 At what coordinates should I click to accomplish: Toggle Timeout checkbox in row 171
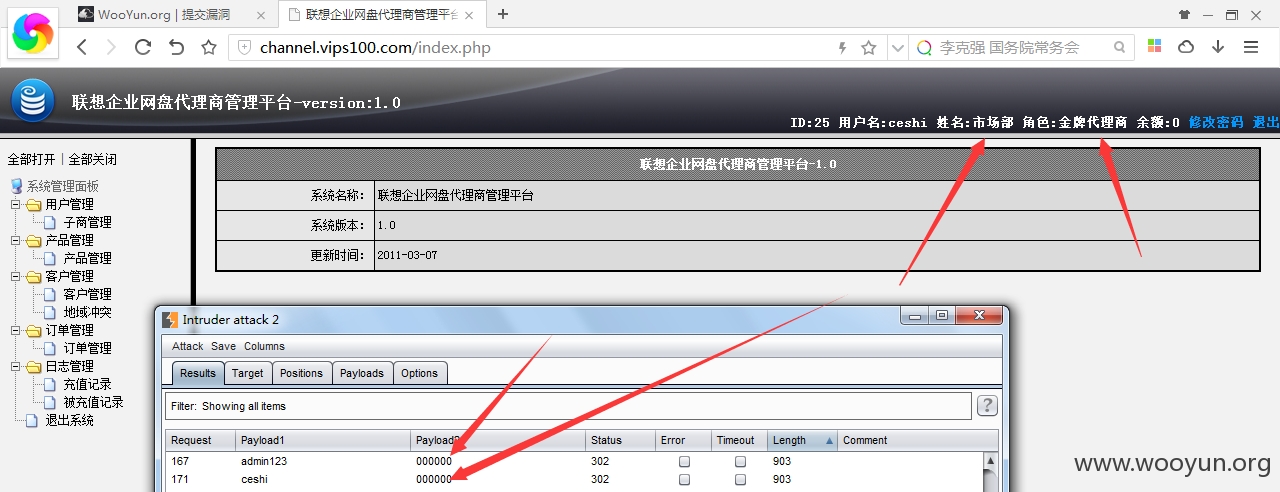(741, 479)
